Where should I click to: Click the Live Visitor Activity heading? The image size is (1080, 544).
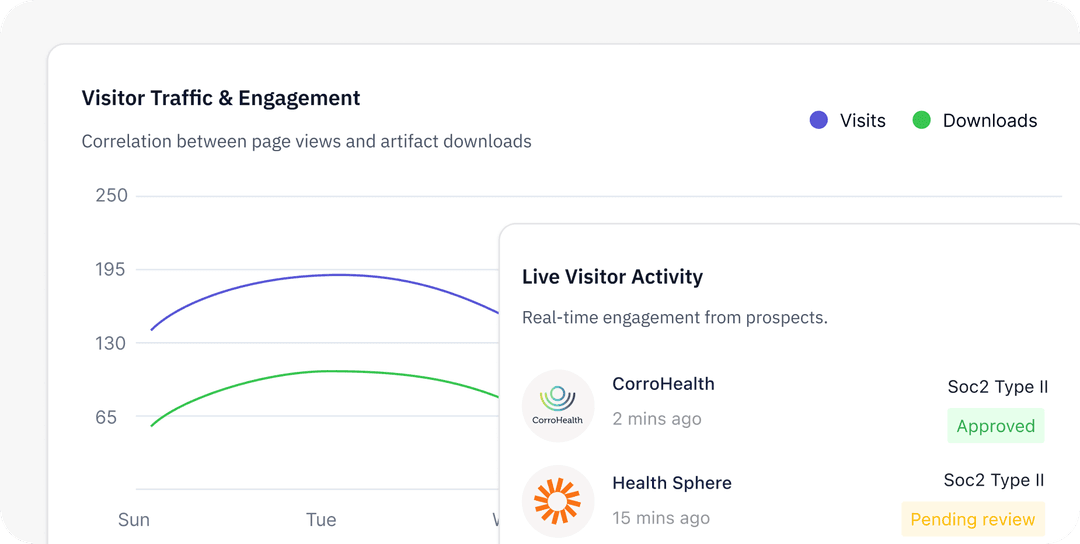pos(612,277)
